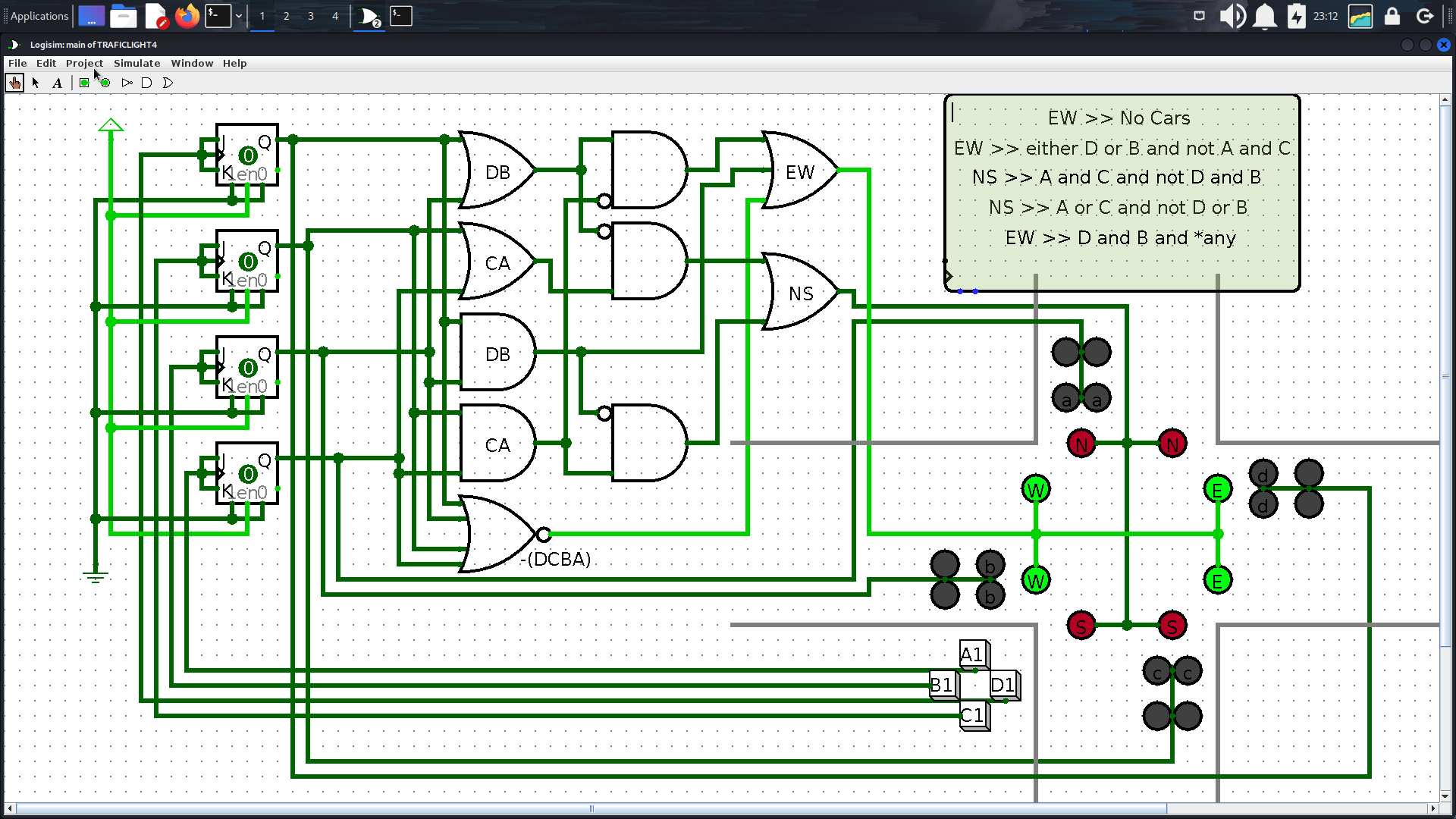This screenshot has width=1456, height=819.
Task: Click the top CA OR gate
Action: click(x=497, y=261)
